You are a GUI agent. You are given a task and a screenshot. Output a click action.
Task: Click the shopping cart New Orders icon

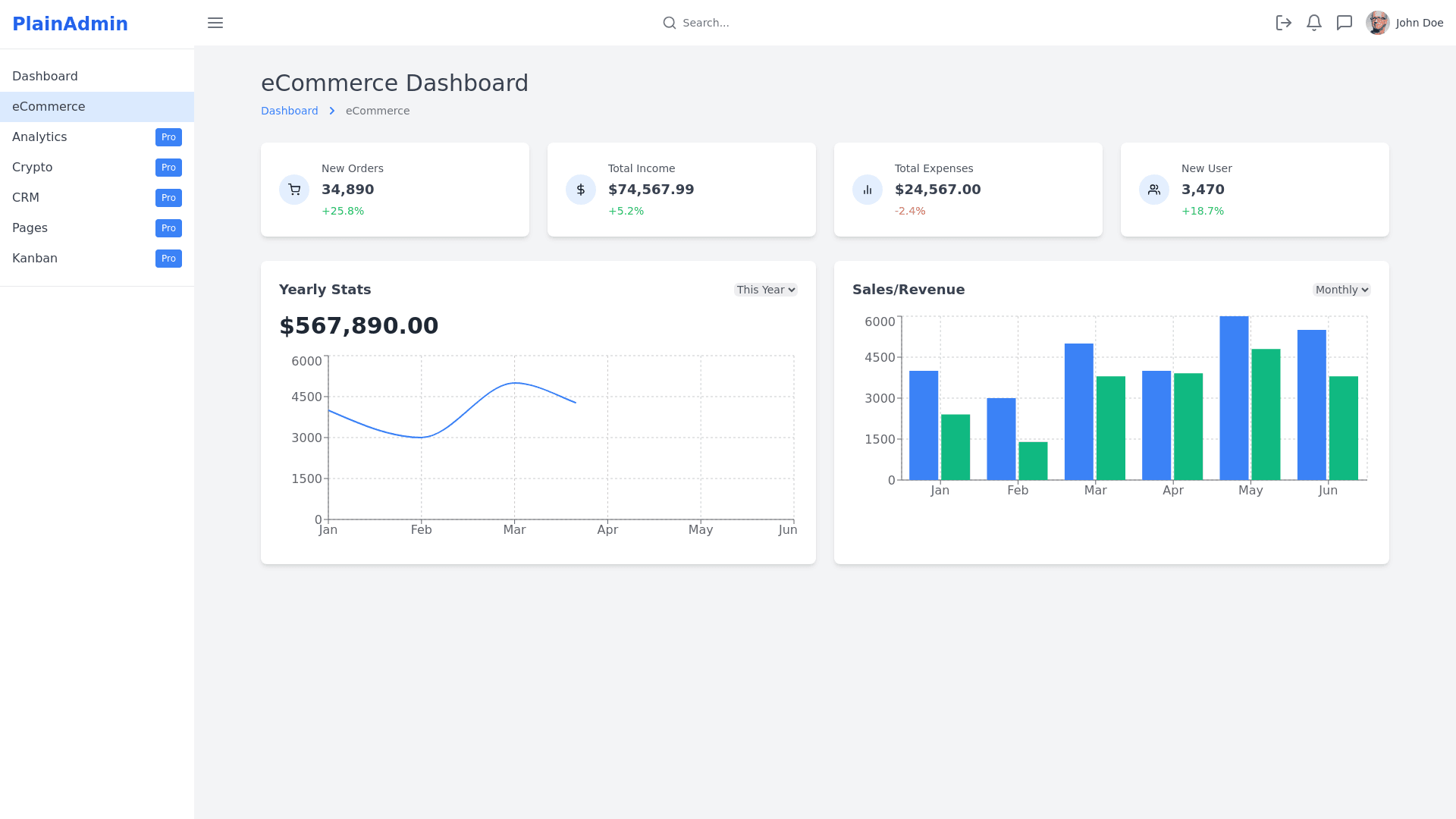[x=294, y=190]
